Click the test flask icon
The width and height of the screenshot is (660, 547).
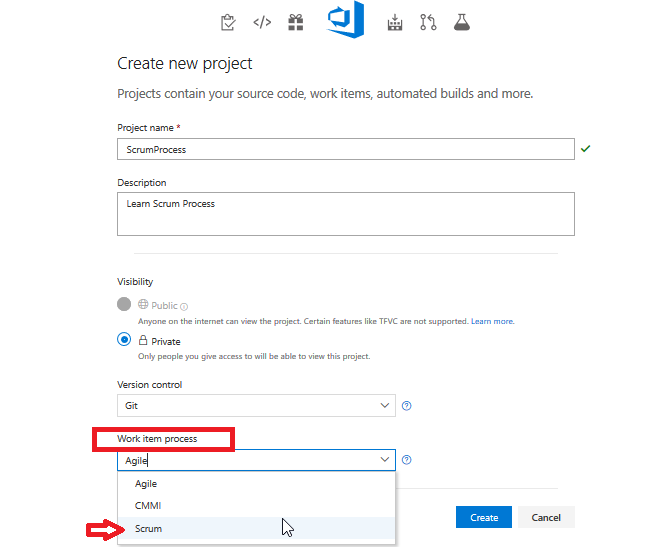point(461,22)
